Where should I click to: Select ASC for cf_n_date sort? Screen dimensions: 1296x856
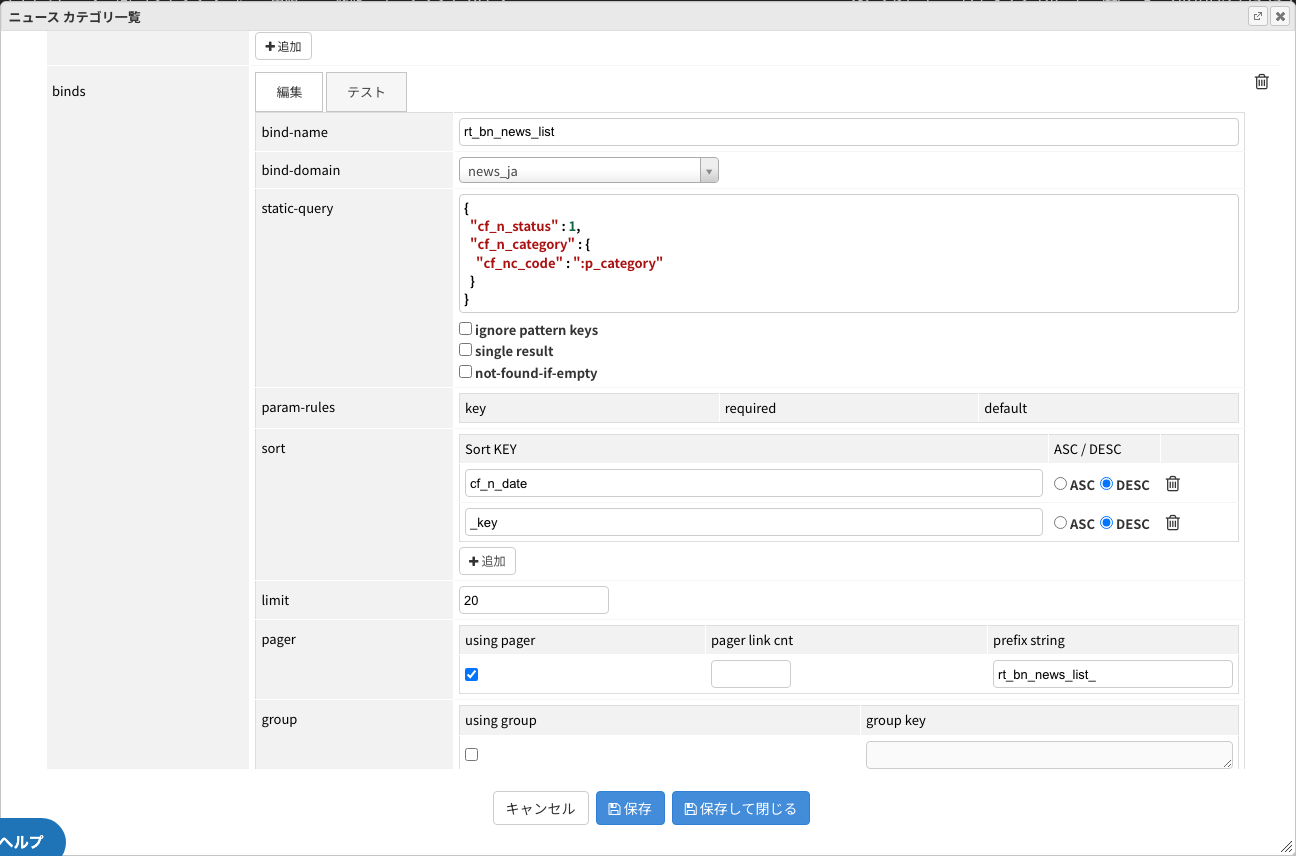point(1060,484)
